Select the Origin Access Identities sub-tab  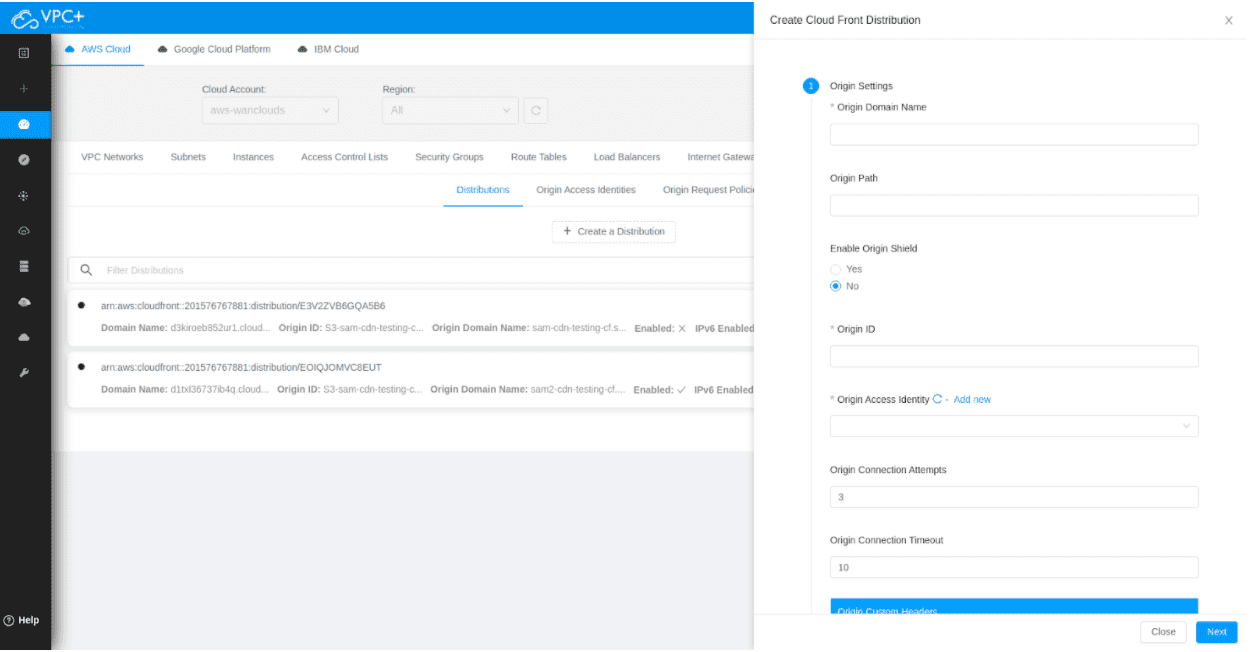click(x=586, y=189)
